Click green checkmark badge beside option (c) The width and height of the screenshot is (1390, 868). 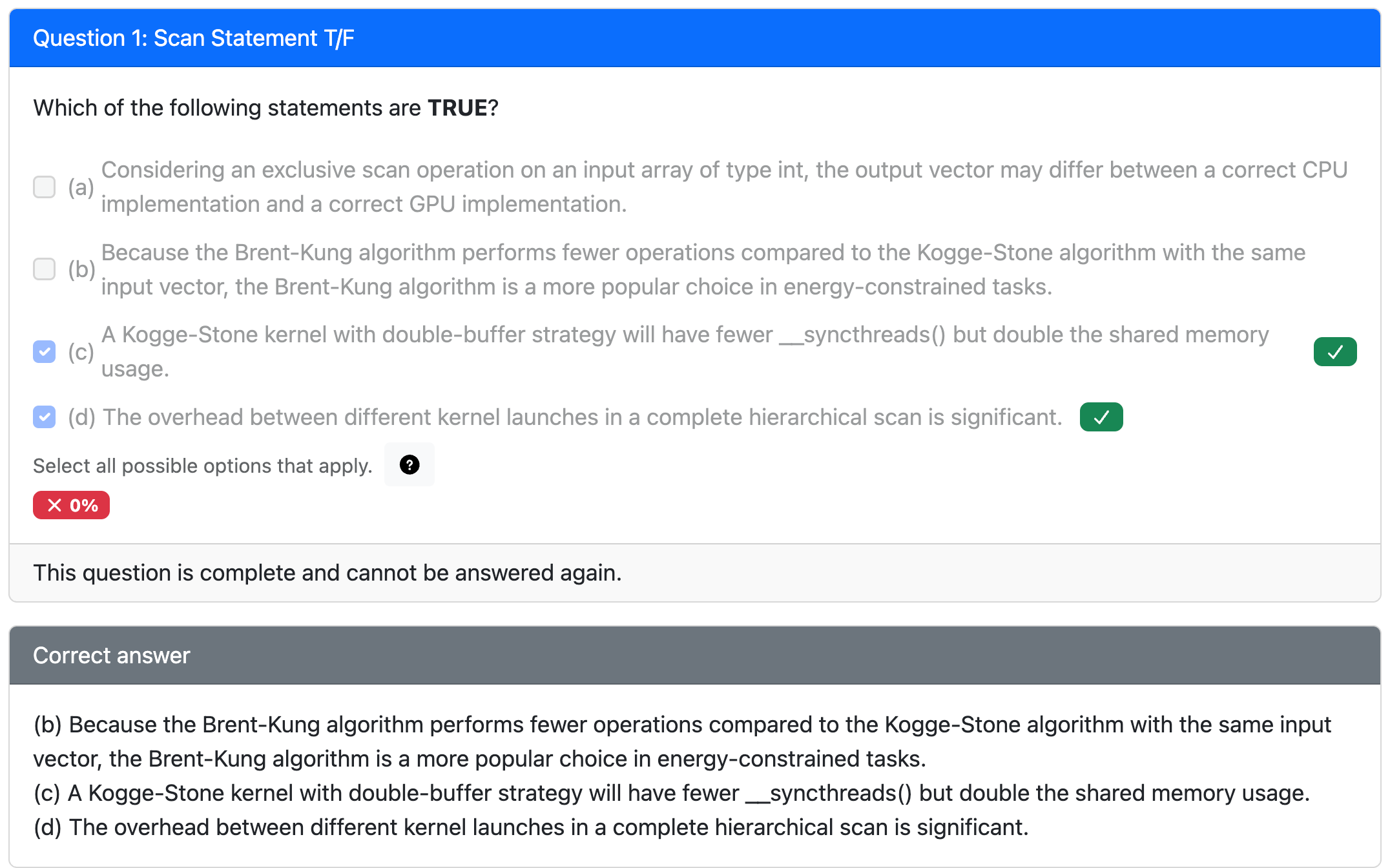1334,352
